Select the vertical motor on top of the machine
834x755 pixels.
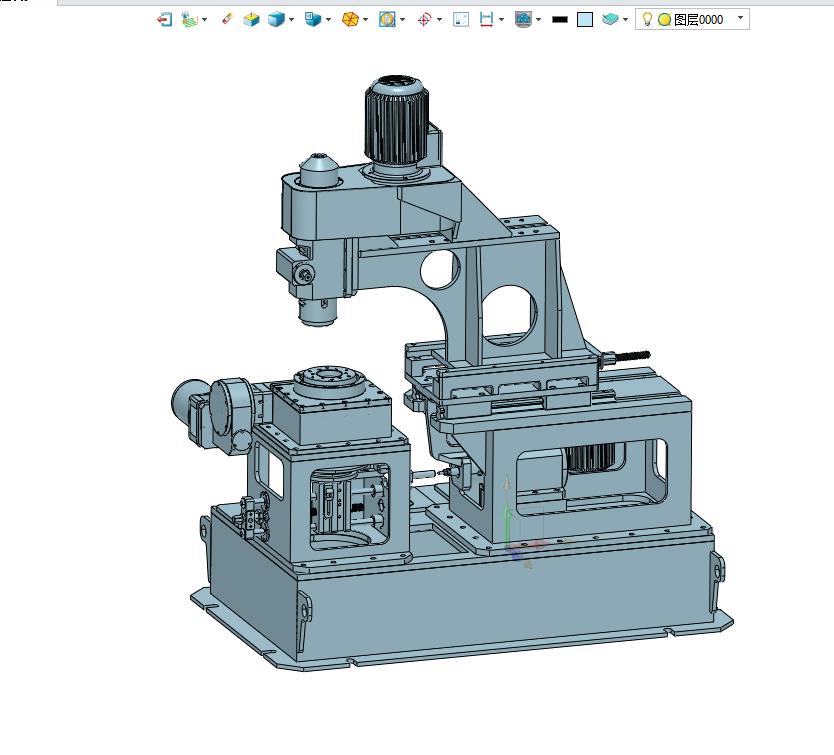397,120
